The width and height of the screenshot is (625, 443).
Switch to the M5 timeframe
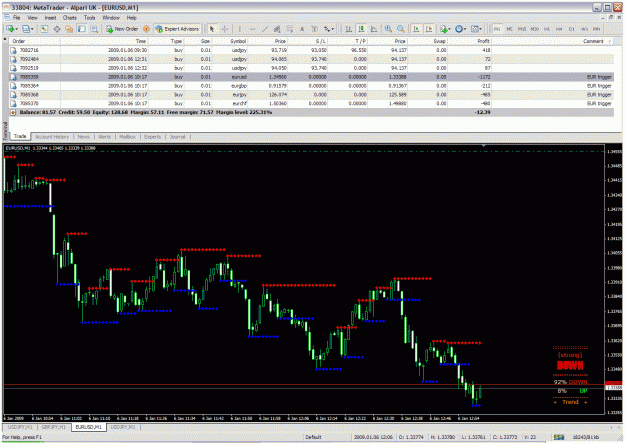point(509,29)
